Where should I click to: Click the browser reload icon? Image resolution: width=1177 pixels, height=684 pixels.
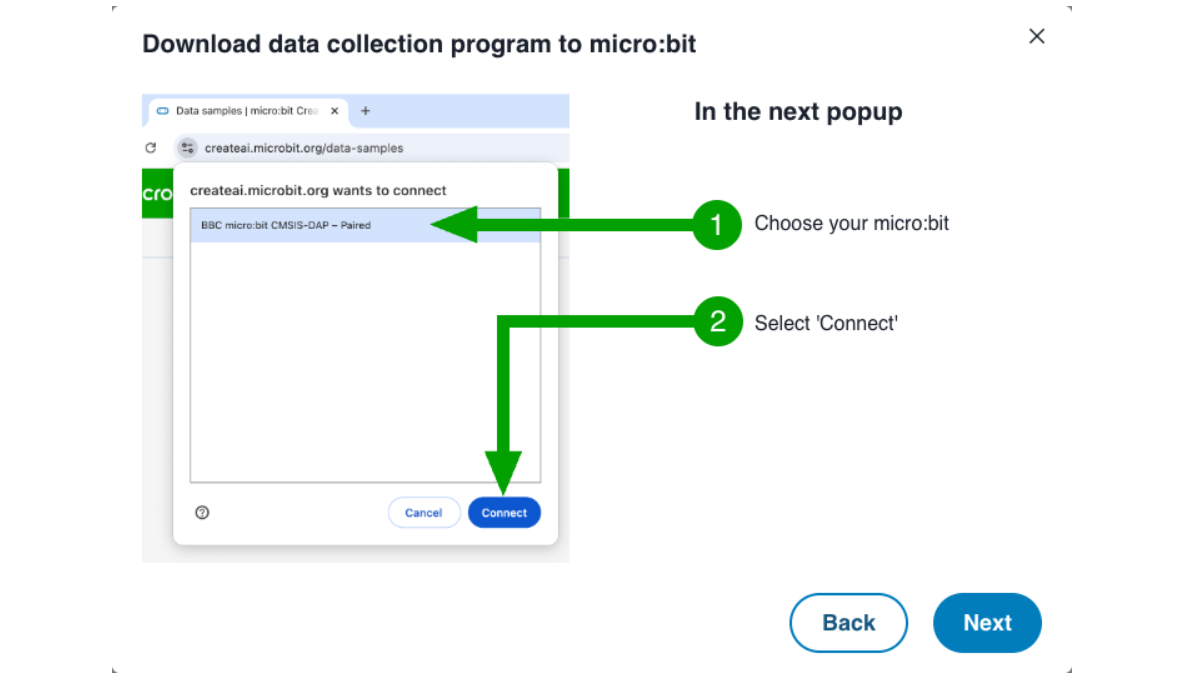(x=151, y=148)
